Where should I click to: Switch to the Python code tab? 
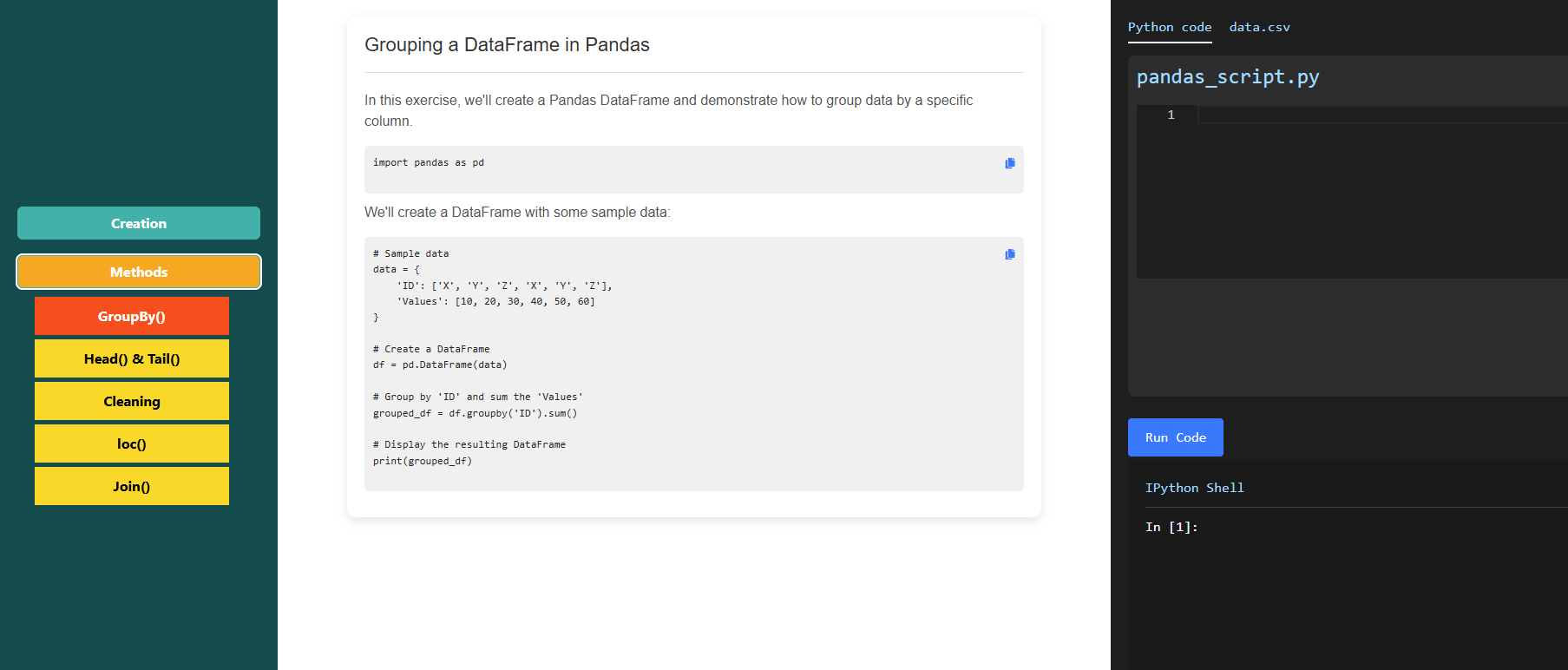[1170, 27]
